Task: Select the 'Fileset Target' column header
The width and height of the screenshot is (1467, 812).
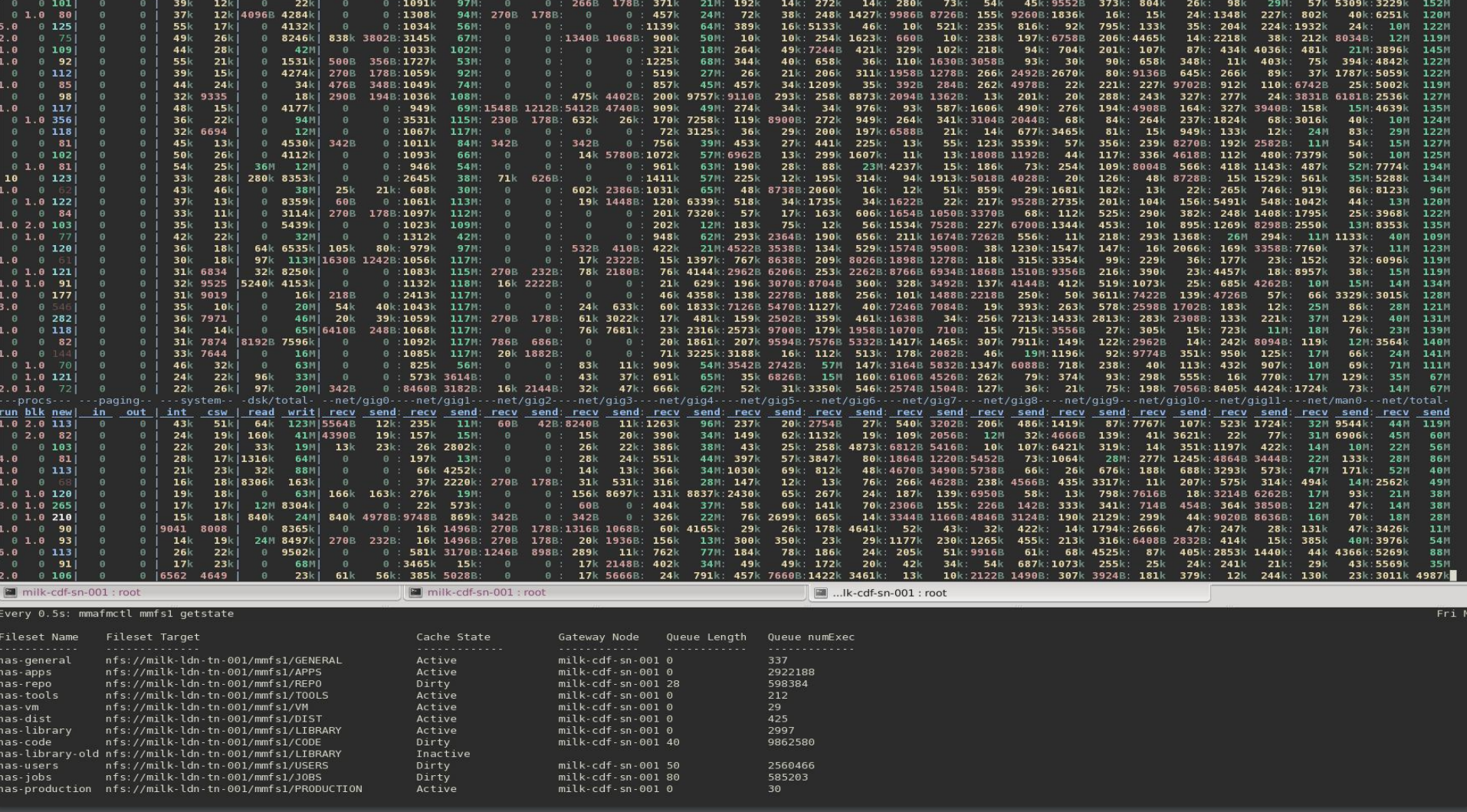Action: [x=153, y=637]
